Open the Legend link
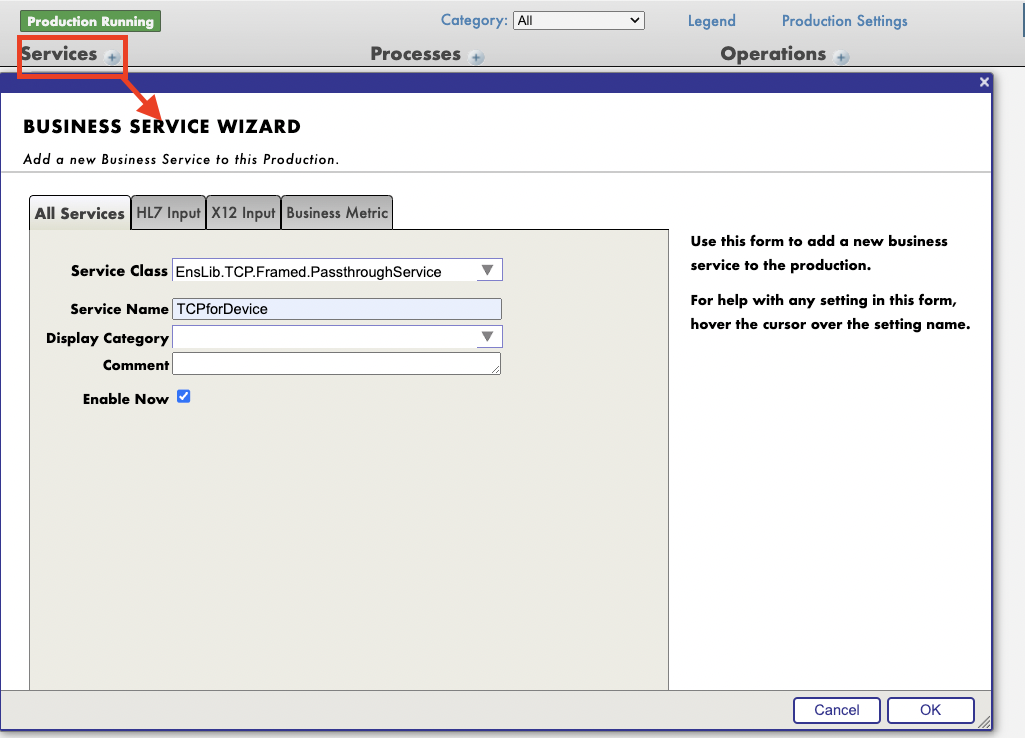 click(711, 21)
